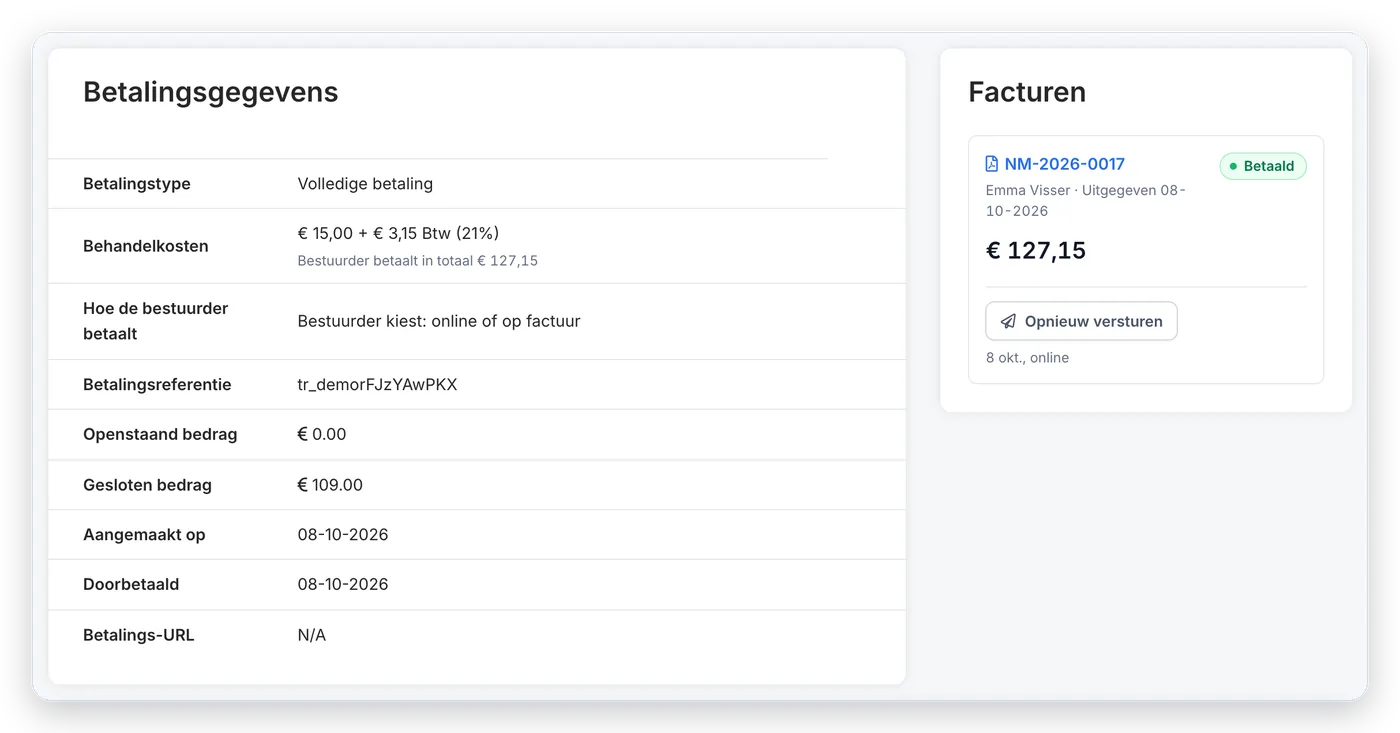Click the Openstaand bedrag label

point(160,435)
